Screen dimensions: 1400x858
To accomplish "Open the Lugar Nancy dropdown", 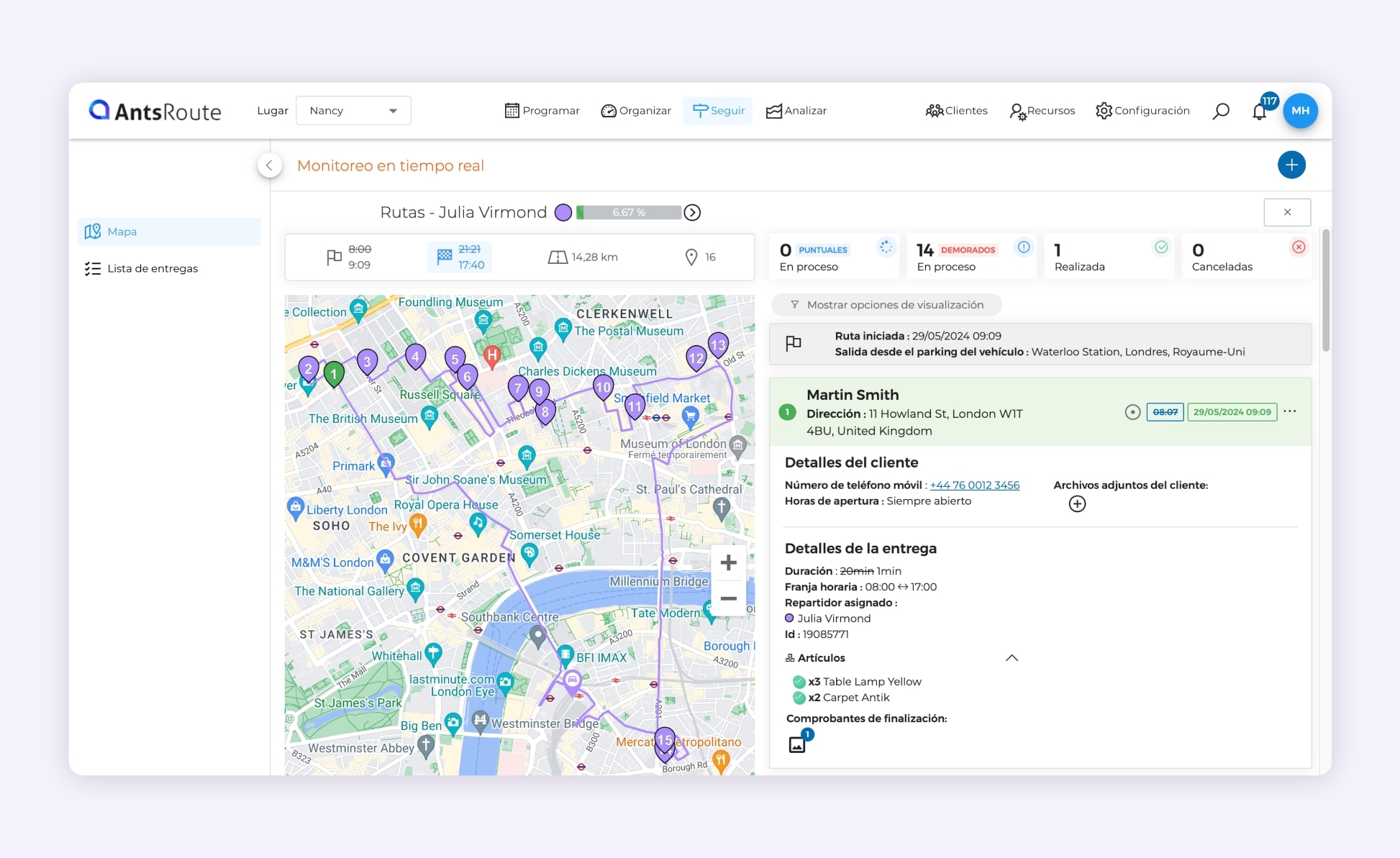I will 353,111.
